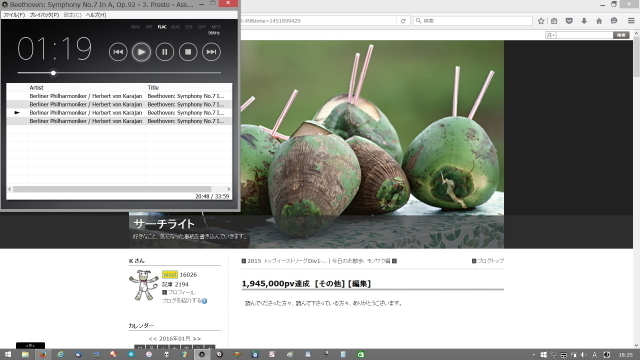Click the seek bar handle in player
This screenshot has width=640, height=360.
(53, 73)
